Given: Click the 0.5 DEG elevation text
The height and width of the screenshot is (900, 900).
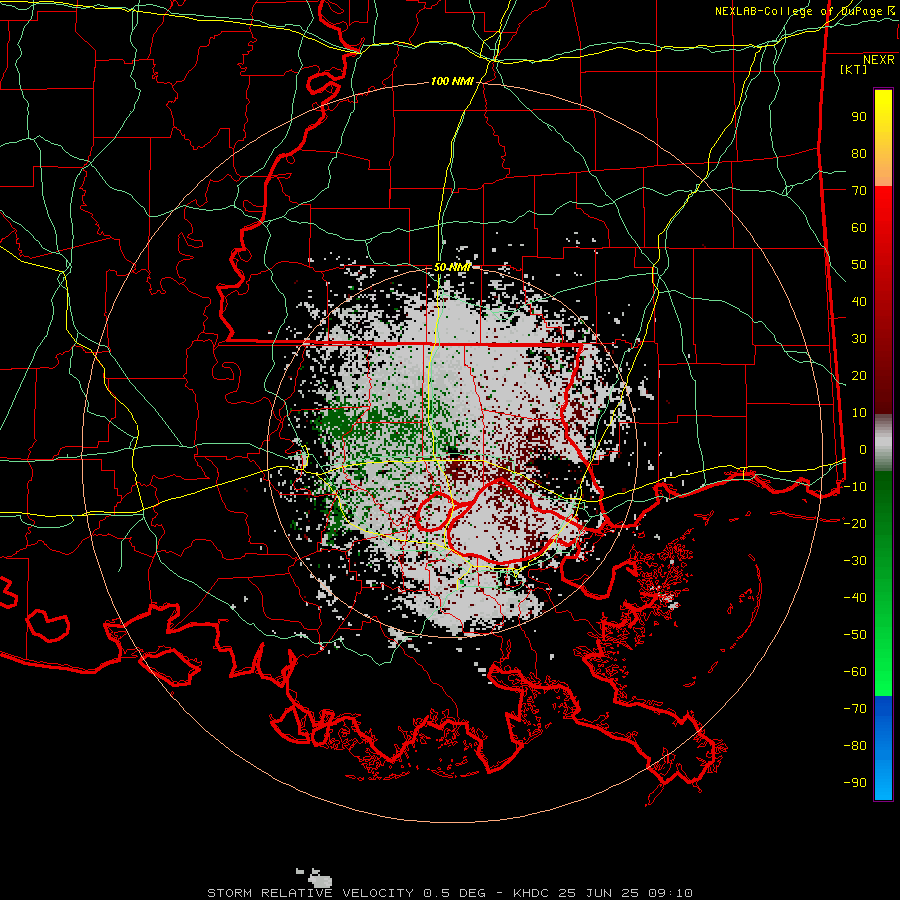Looking at the screenshot, I should pos(455,893).
